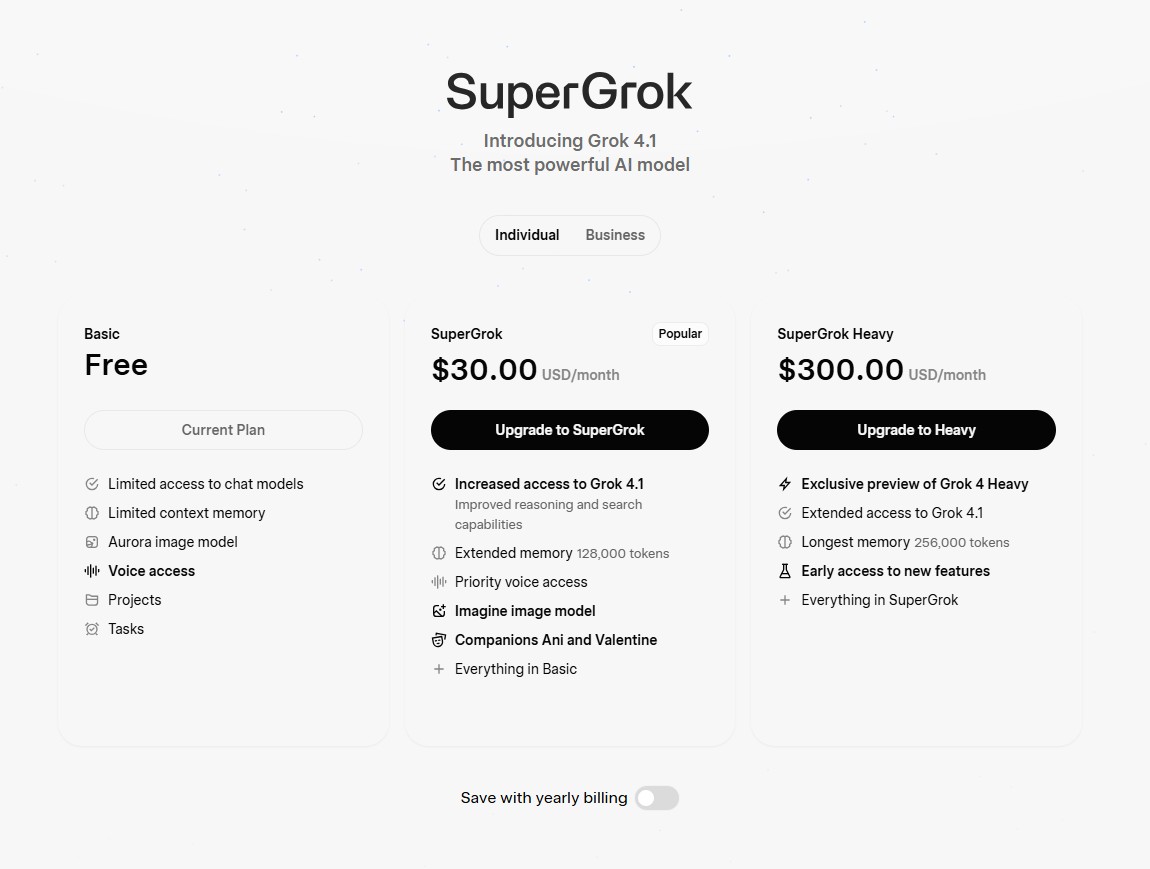Click the Imagine image model icon

438,611
